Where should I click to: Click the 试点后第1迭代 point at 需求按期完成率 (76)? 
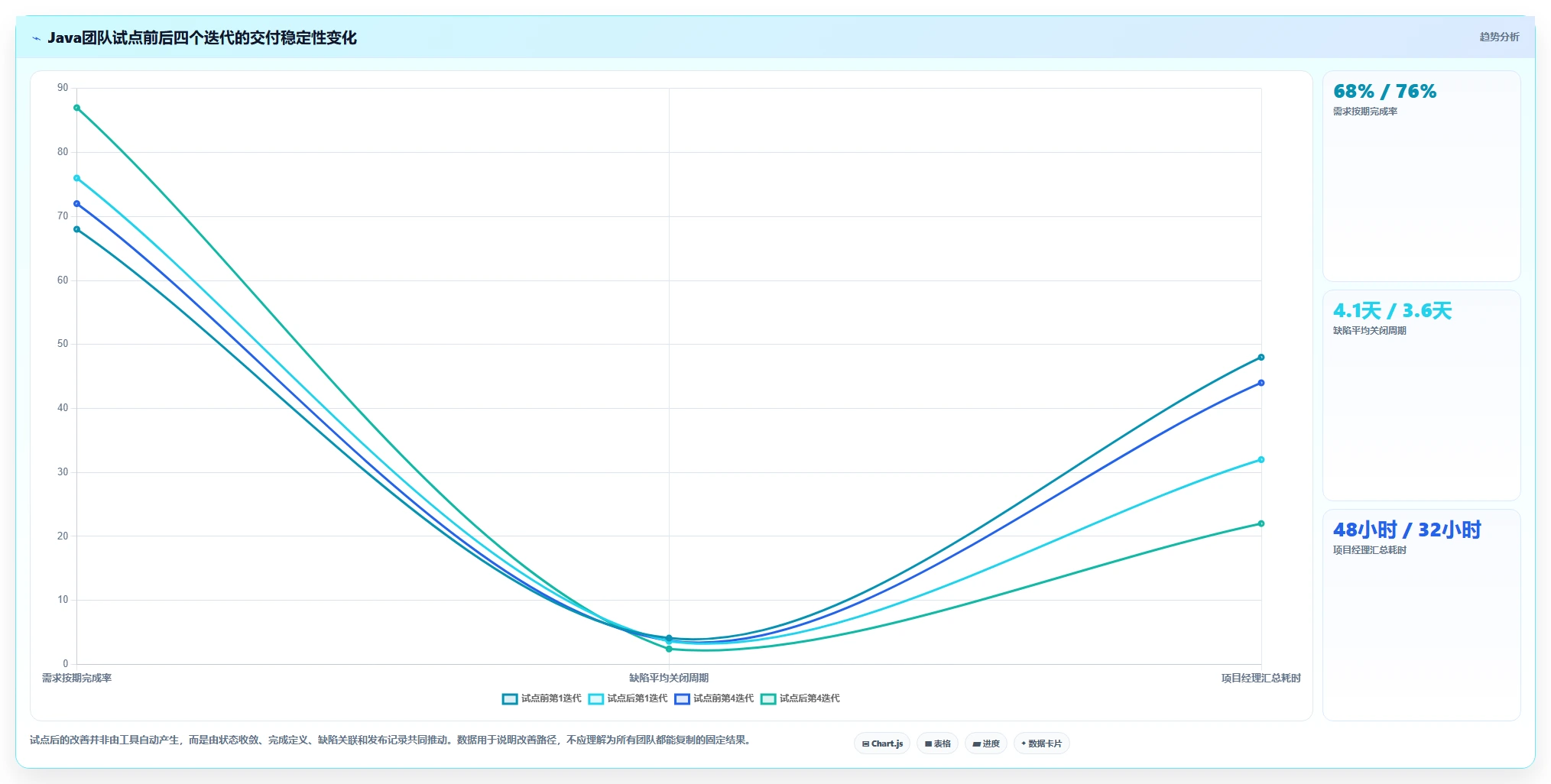[x=76, y=178]
